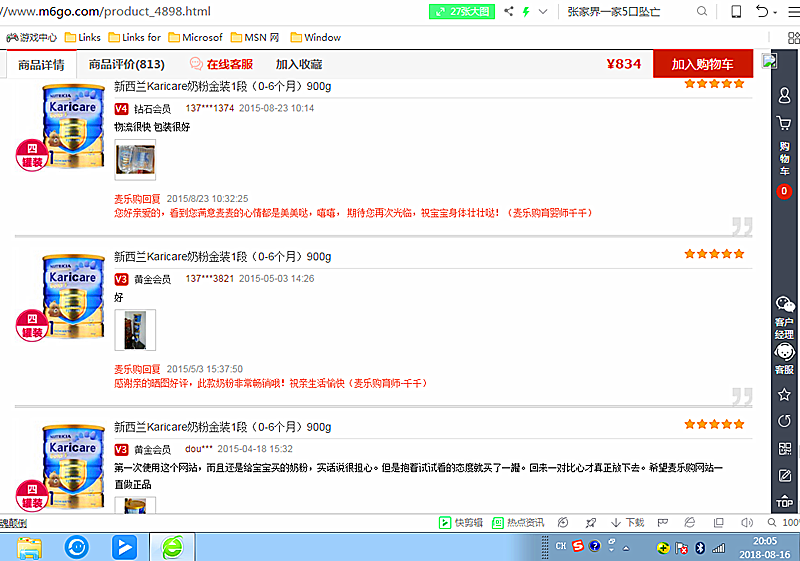Switch to the 商品评价(813) tab
This screenshot has width=800, height=561.
click(x=127, y=64)
